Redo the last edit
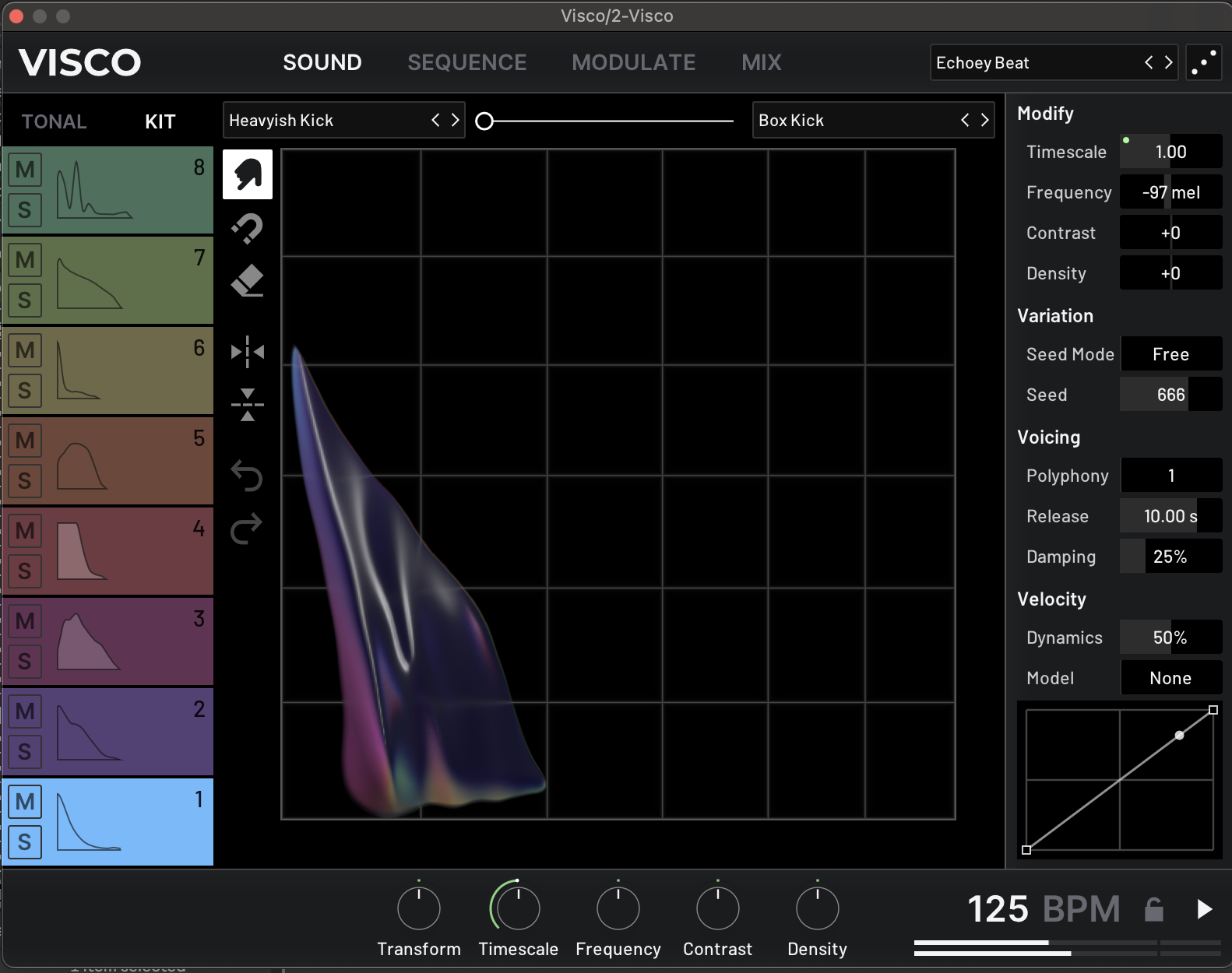 pos(247,529)
